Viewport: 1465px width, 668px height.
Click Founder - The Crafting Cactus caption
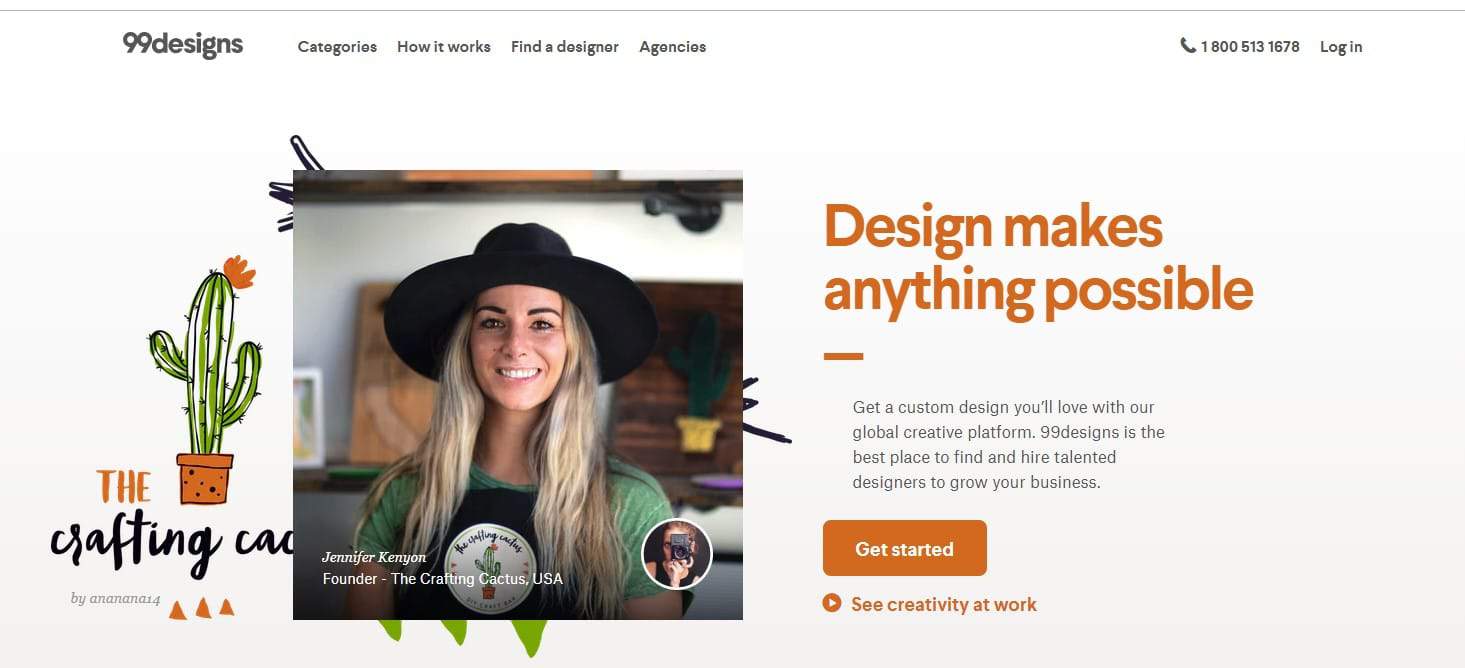(x=442, y=579)
